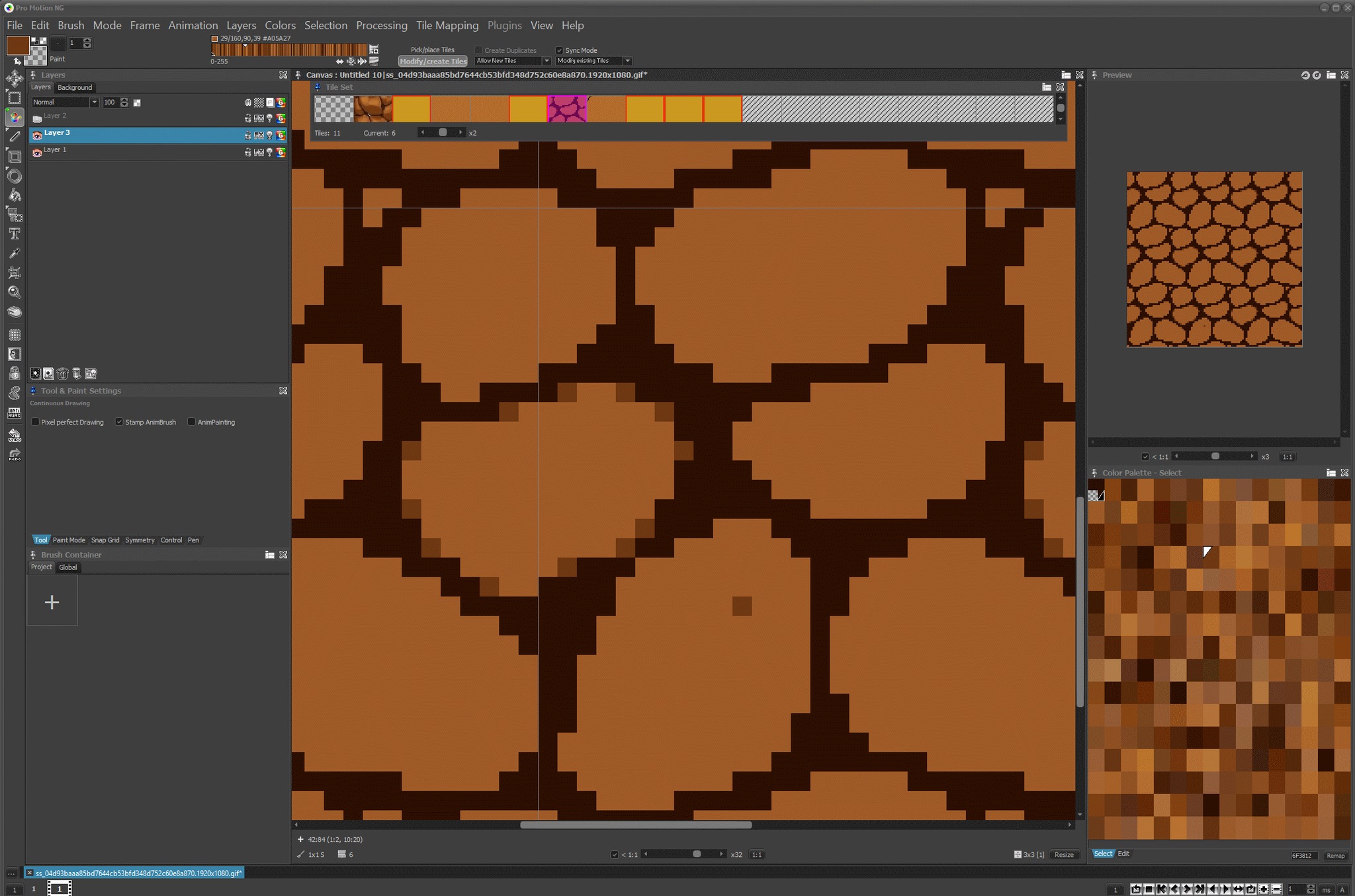Viewport: 1355px width, 896px height.
Task: Select the magenta tile in Tile Set
Action: (x=567, y=109)
